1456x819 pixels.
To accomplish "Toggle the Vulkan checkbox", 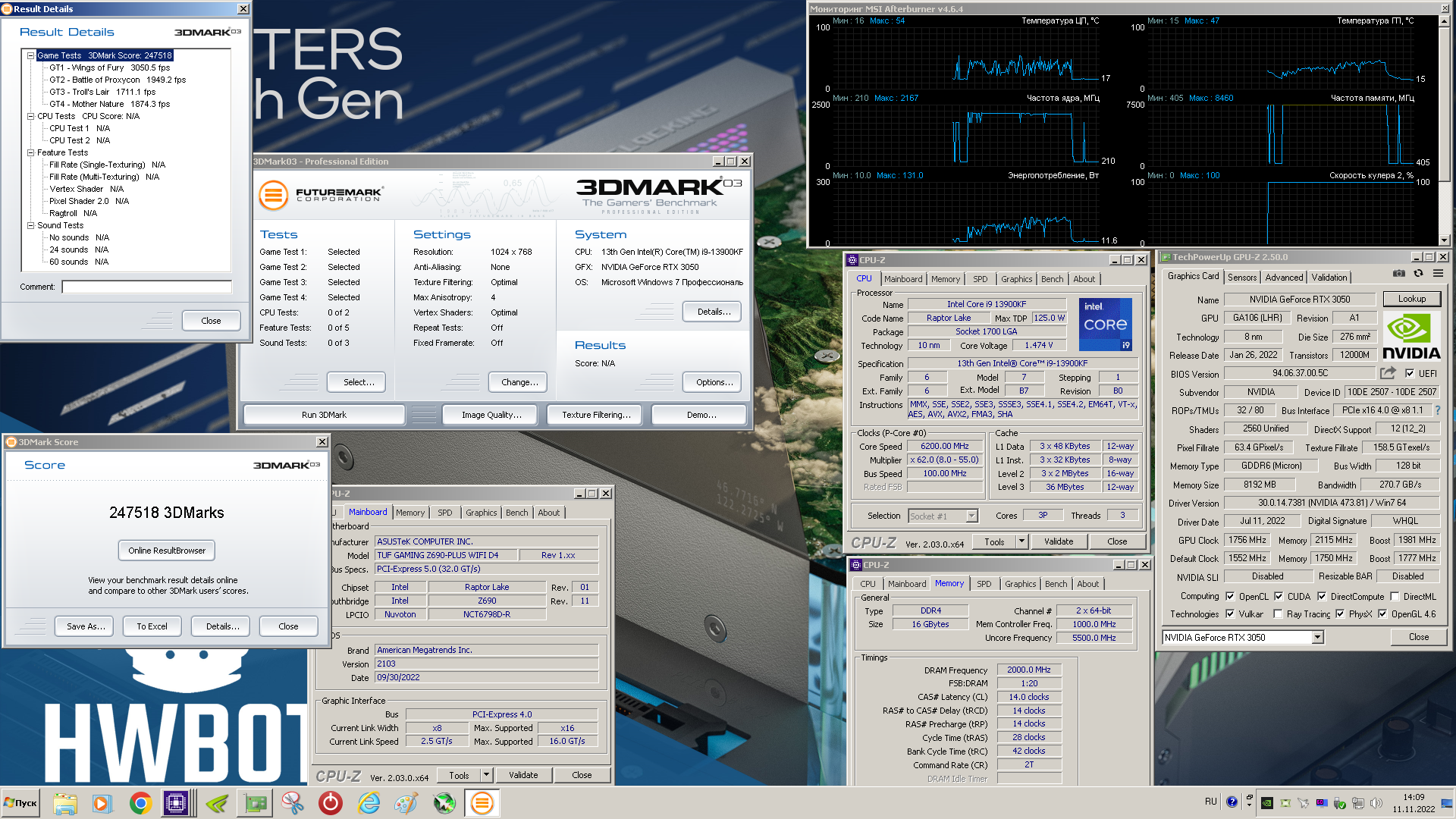I will pyautogui.click(x=1230, y=614).
